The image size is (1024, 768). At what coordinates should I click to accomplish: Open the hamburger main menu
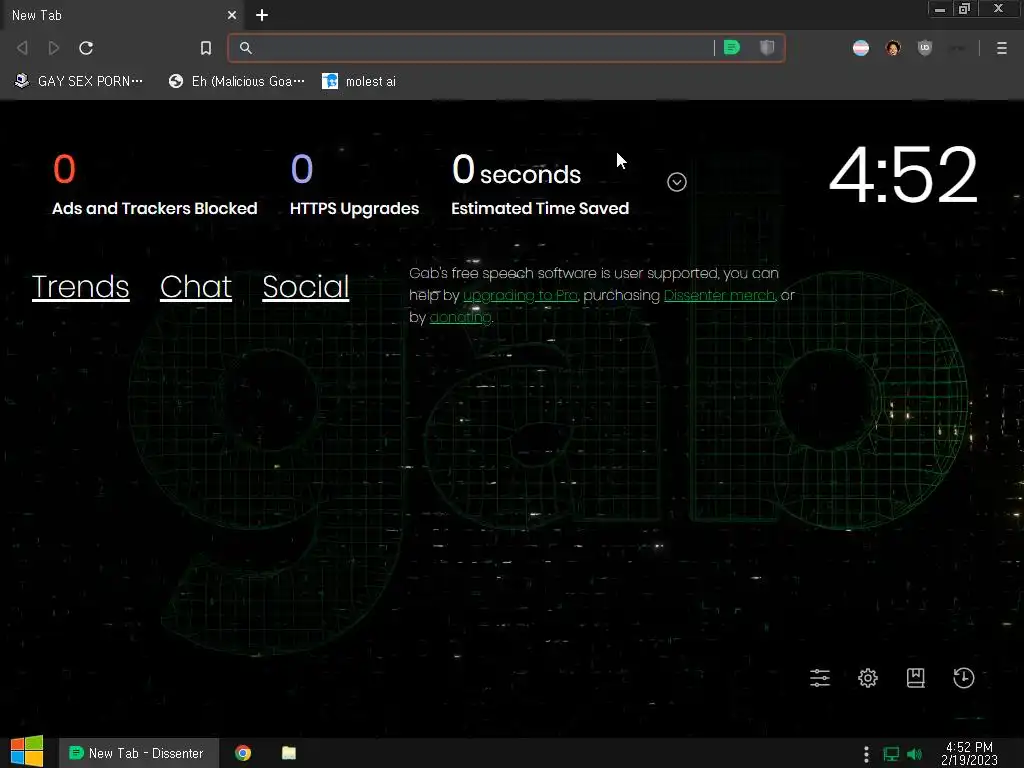pyautogui.click(x=1002, y=48)
